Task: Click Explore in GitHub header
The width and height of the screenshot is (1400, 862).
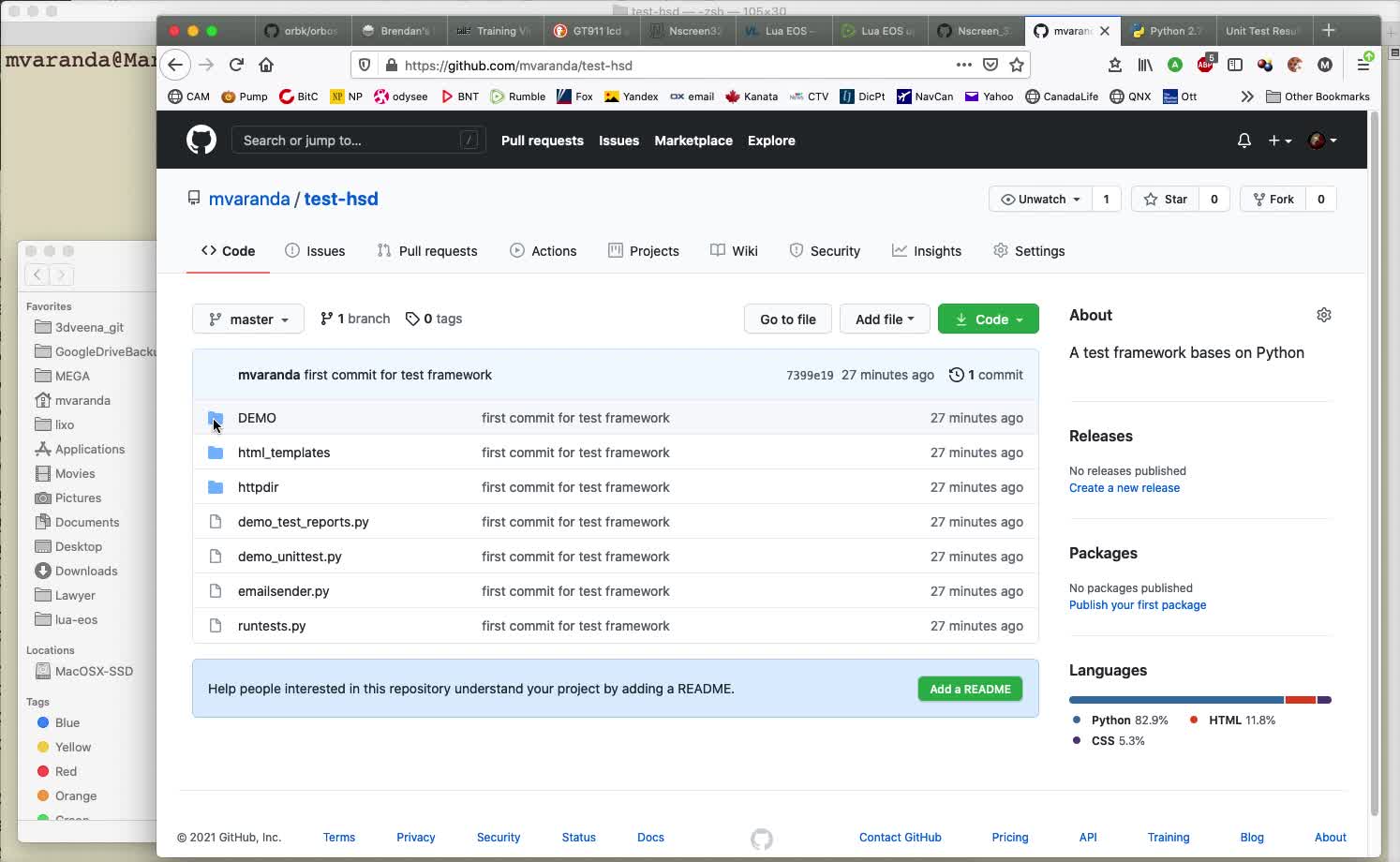Action: point(771,141)
